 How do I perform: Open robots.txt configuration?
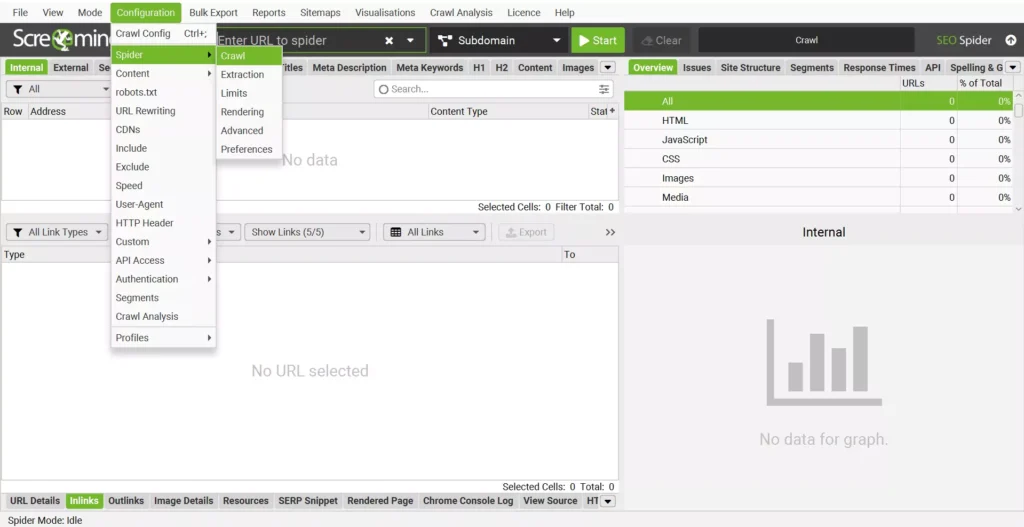coord(163,92)
